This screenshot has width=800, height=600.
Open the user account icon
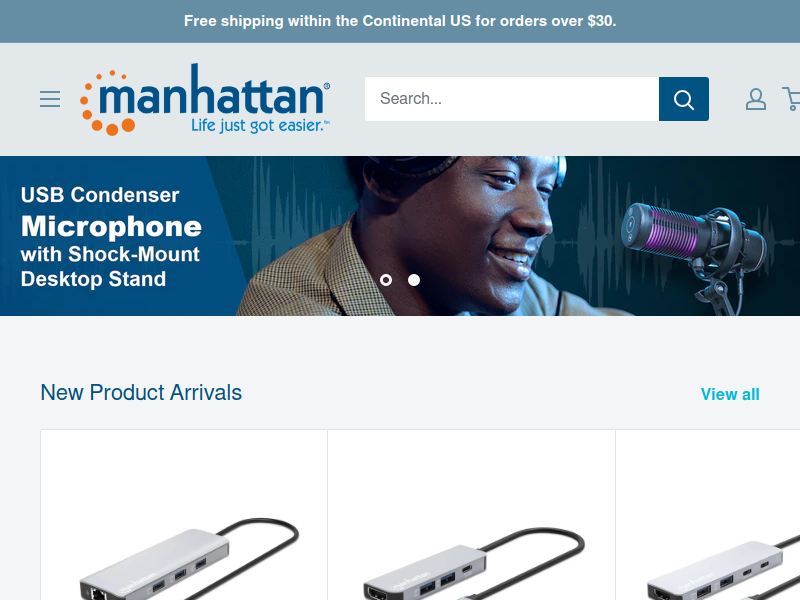point(756,99)
